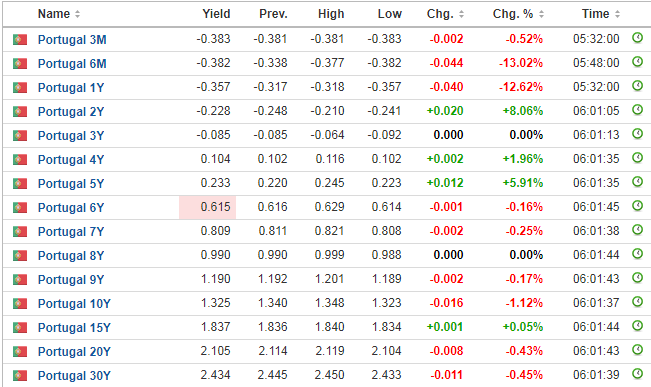This screenshot has width=651, height=387.
Task: Click Portugal flag icon beside Portugal 20Y
Action: coord(20,352)
